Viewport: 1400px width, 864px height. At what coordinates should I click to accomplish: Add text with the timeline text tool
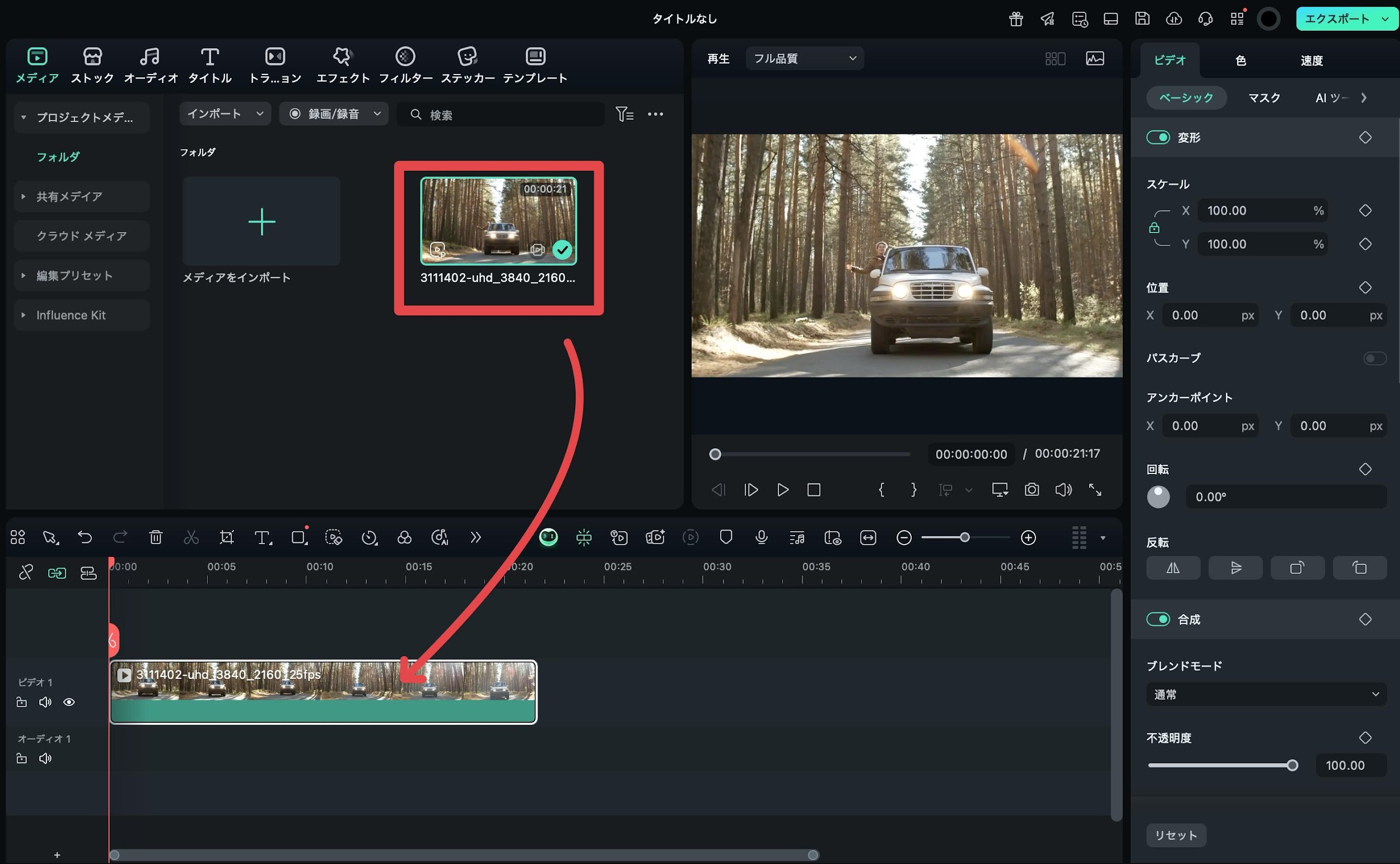tap(263, 537)
